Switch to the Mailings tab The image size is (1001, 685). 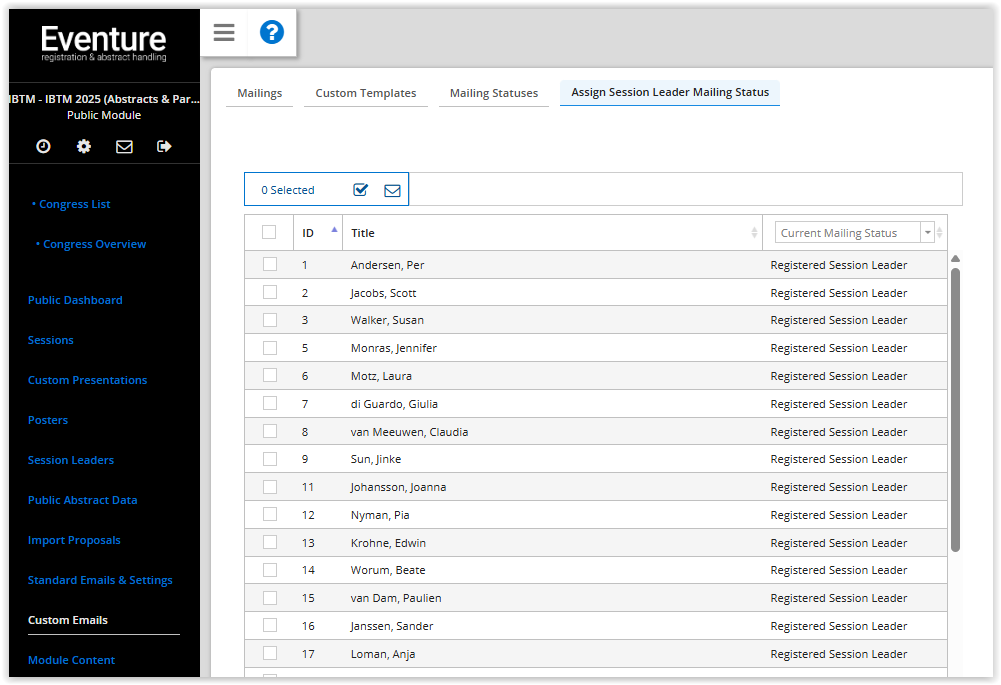(259, 93)
